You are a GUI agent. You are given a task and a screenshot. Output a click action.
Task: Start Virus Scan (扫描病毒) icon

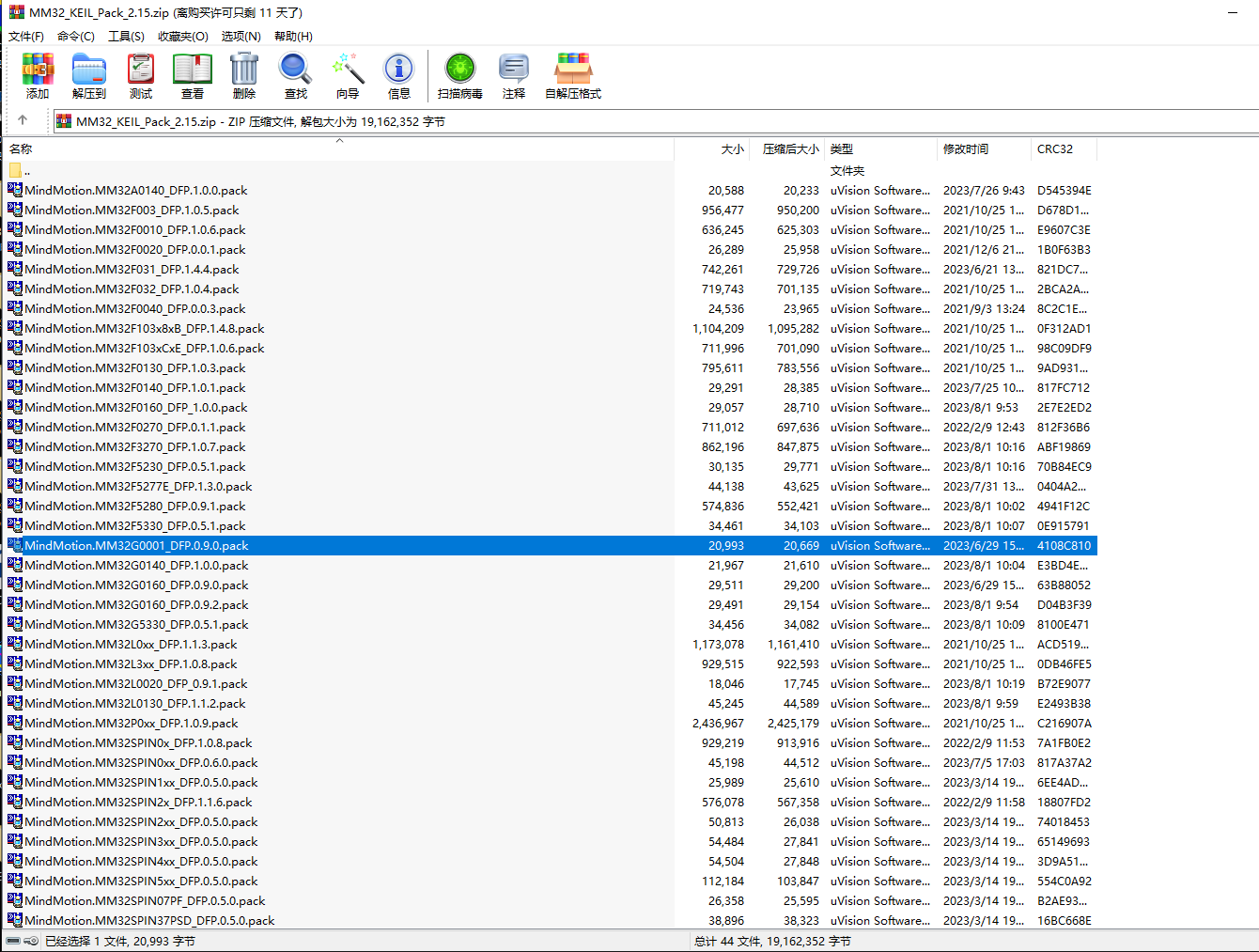460,76
